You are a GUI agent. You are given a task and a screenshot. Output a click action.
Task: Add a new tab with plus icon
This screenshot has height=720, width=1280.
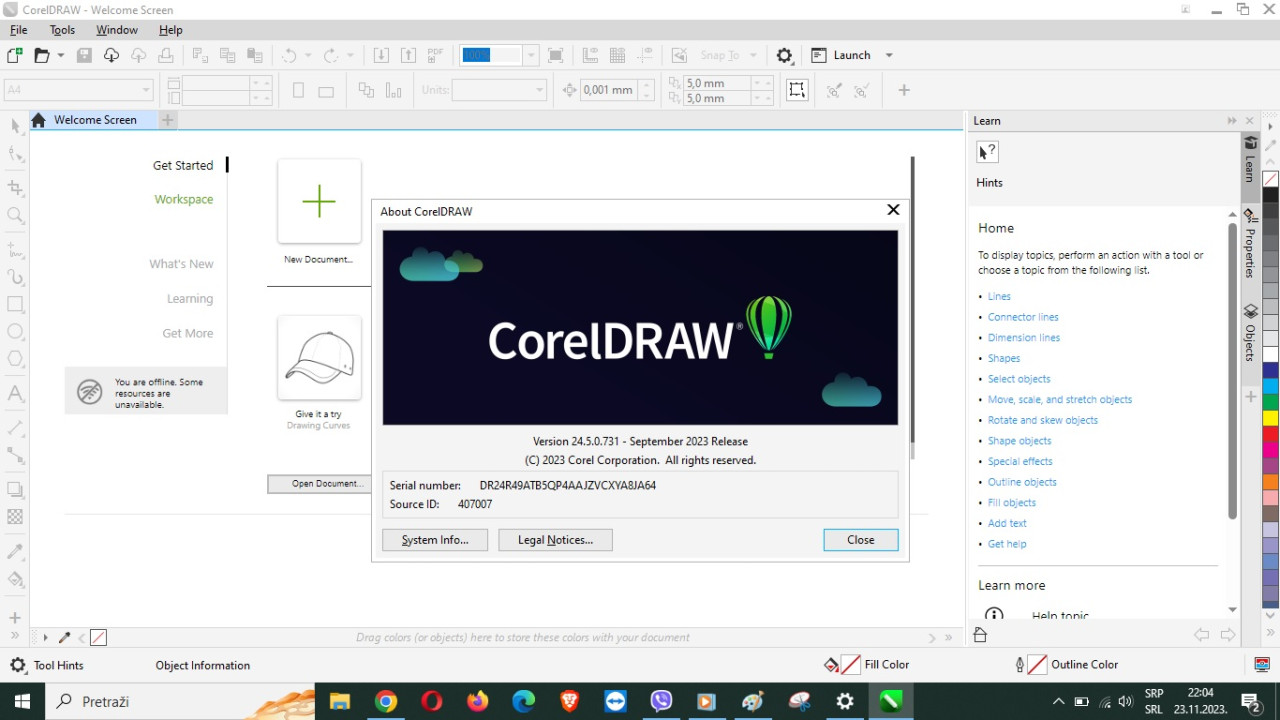tap(168, 120)
